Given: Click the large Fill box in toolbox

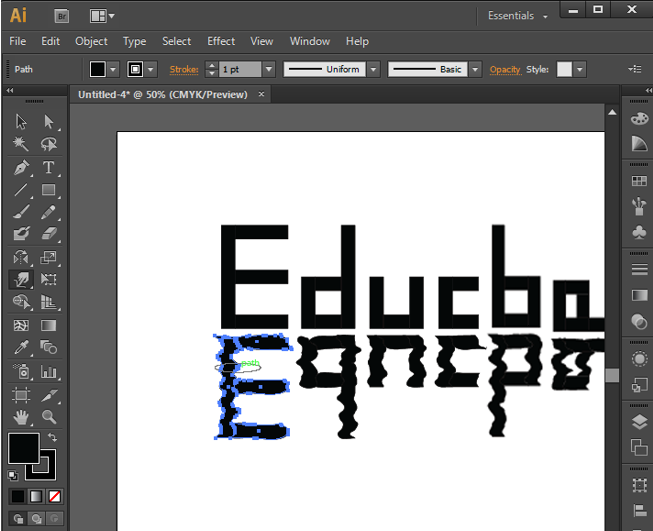Looking at the screenshot, I should pos(24,448).
